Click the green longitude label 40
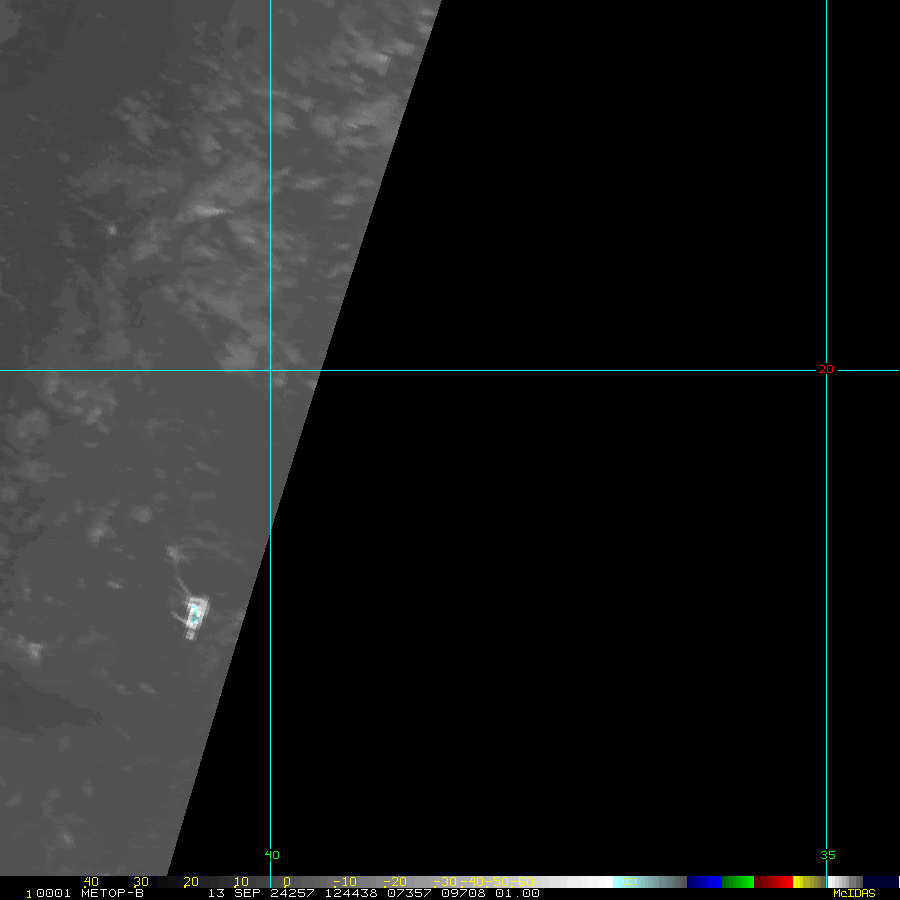Image resolution: width=900 pixels, height=900 pixels. [272, 855]
